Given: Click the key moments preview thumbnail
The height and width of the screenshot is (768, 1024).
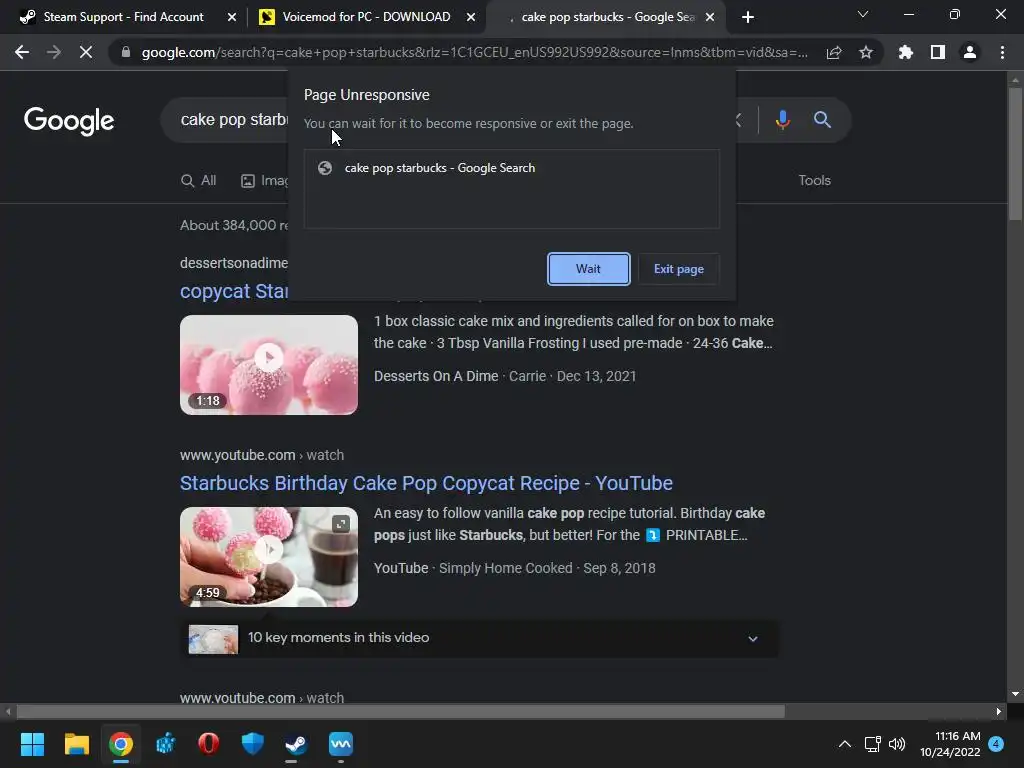Looking at the screenshot, I should tap(213, 639).
